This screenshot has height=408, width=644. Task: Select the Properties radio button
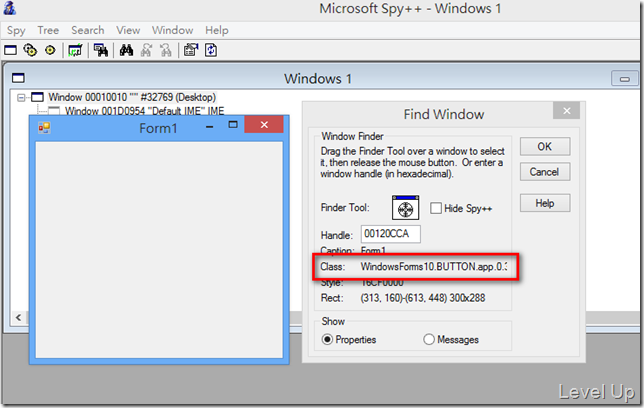[327, 340]
